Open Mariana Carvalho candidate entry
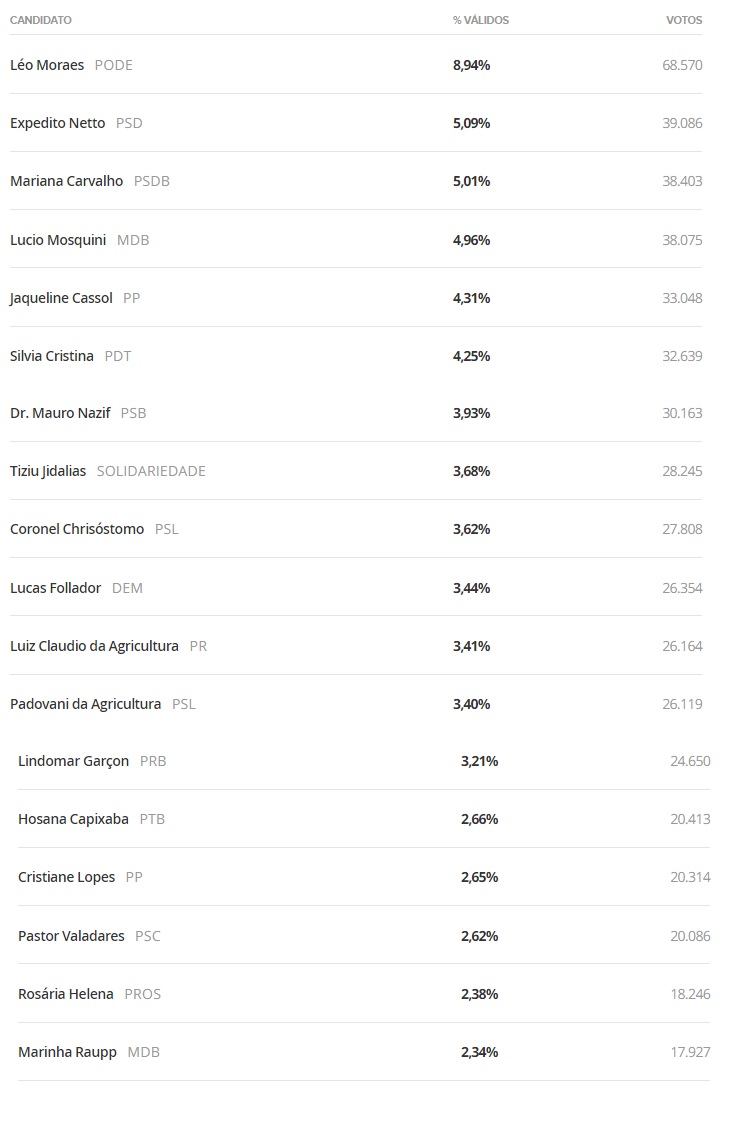This screenshot has width=746, height=1122. point(66,181)
